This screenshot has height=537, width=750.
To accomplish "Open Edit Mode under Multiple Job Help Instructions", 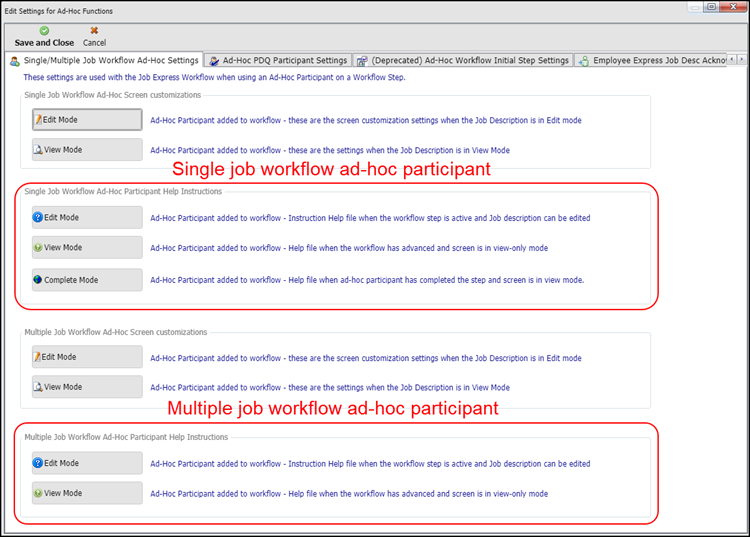I will [x=87, y=463].
